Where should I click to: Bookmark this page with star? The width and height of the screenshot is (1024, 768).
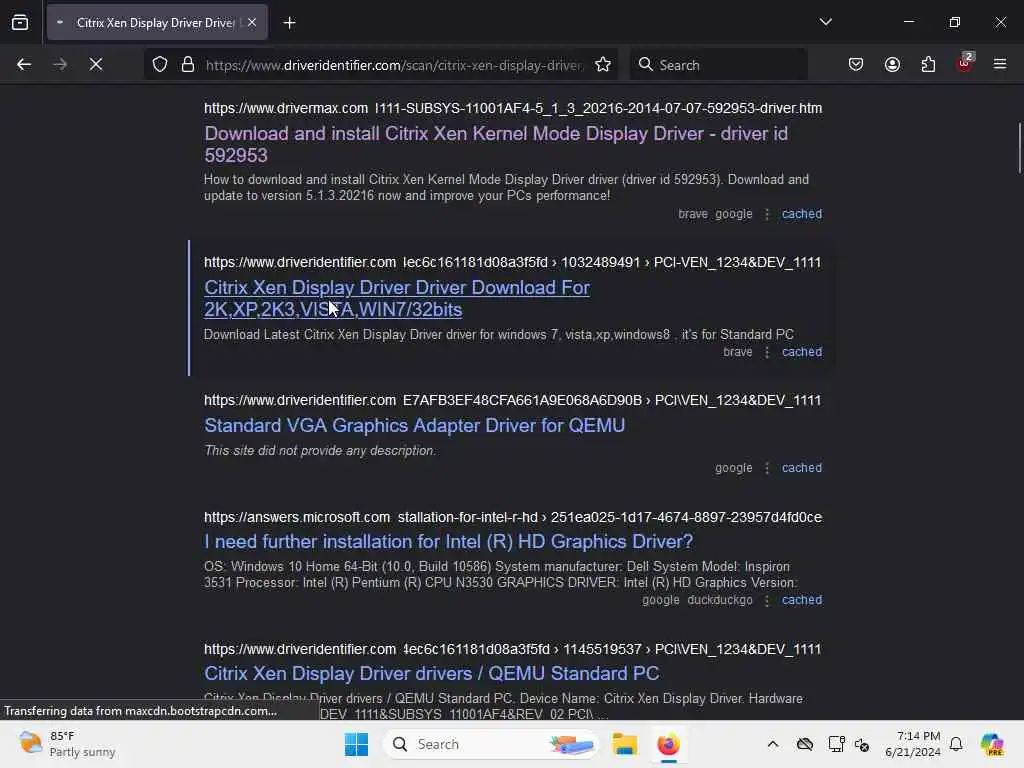tap(603, 65)
